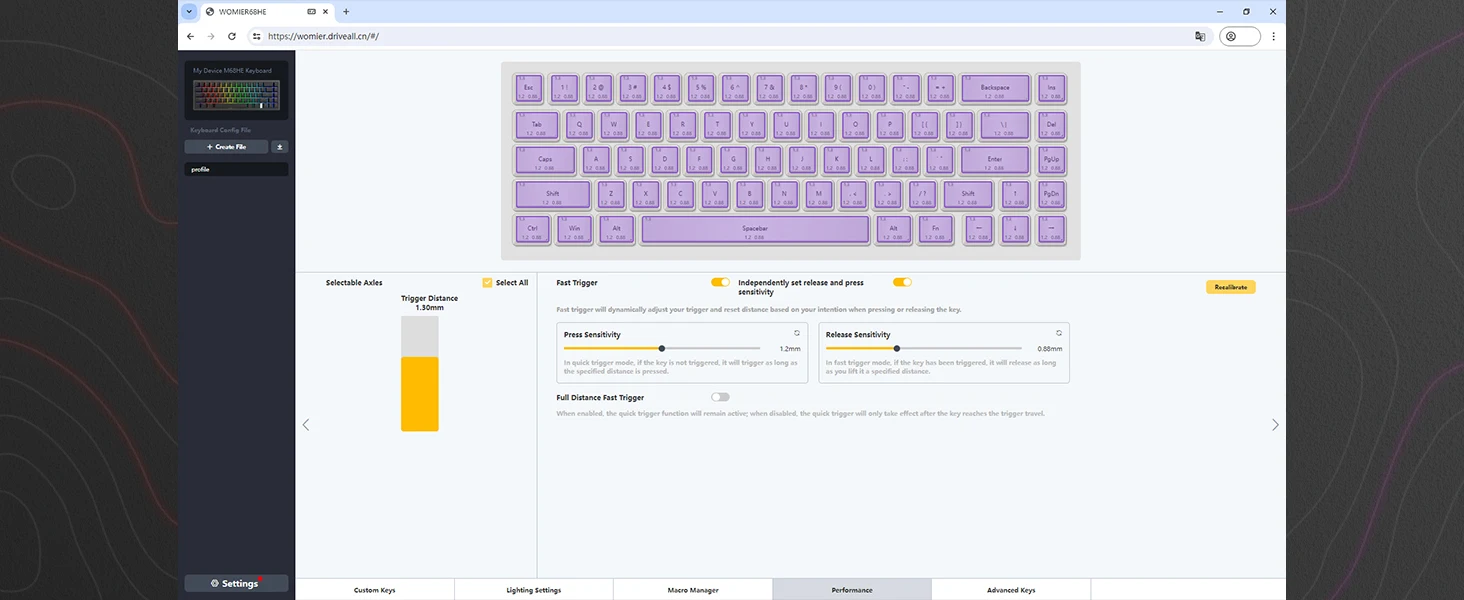Go to previous panel with left chevron

point(306,425)
